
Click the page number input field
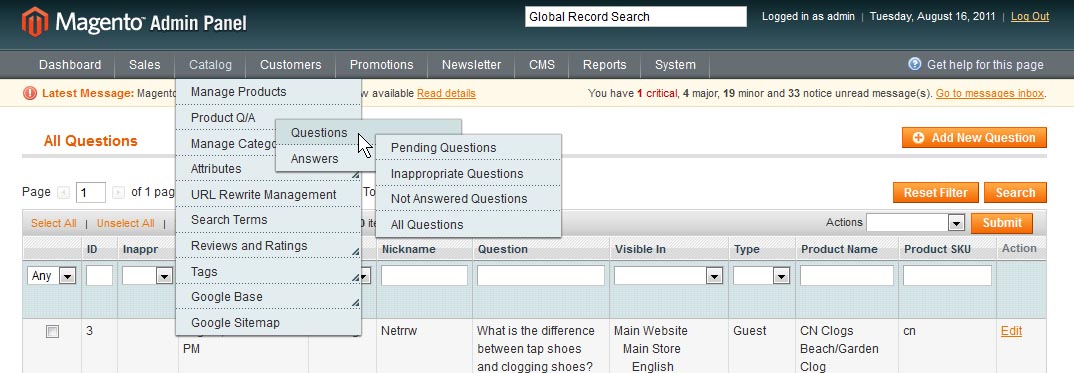pyautogui.click(x=91, y=192)
